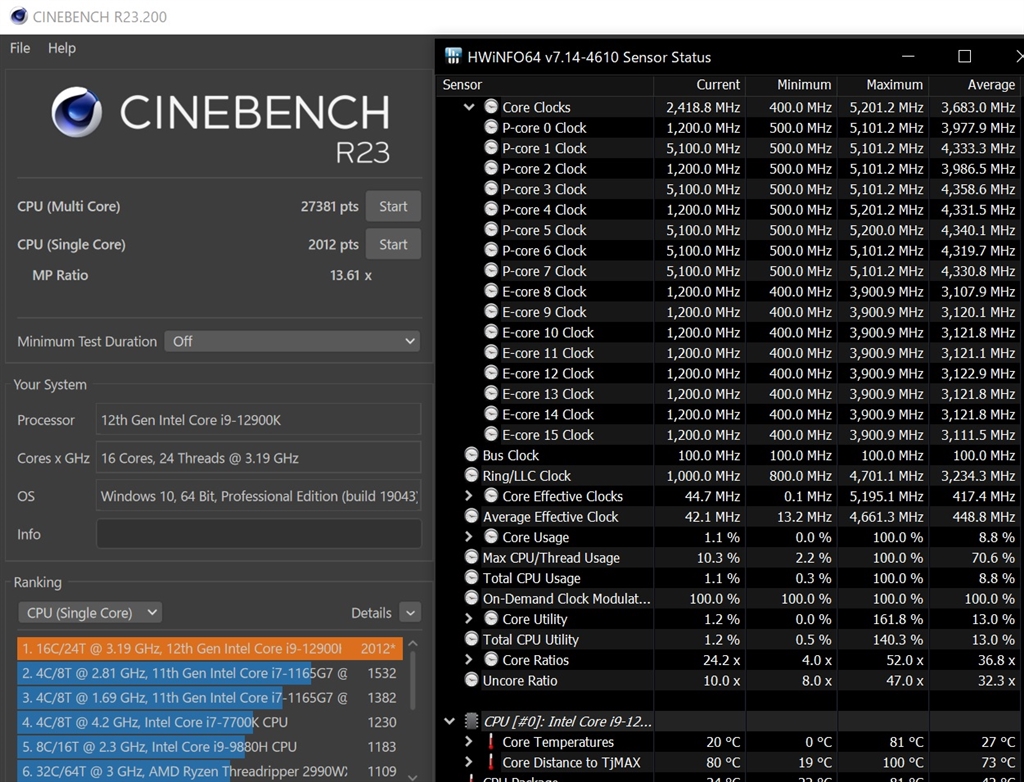Click the empty Info input field

[259, 534]
